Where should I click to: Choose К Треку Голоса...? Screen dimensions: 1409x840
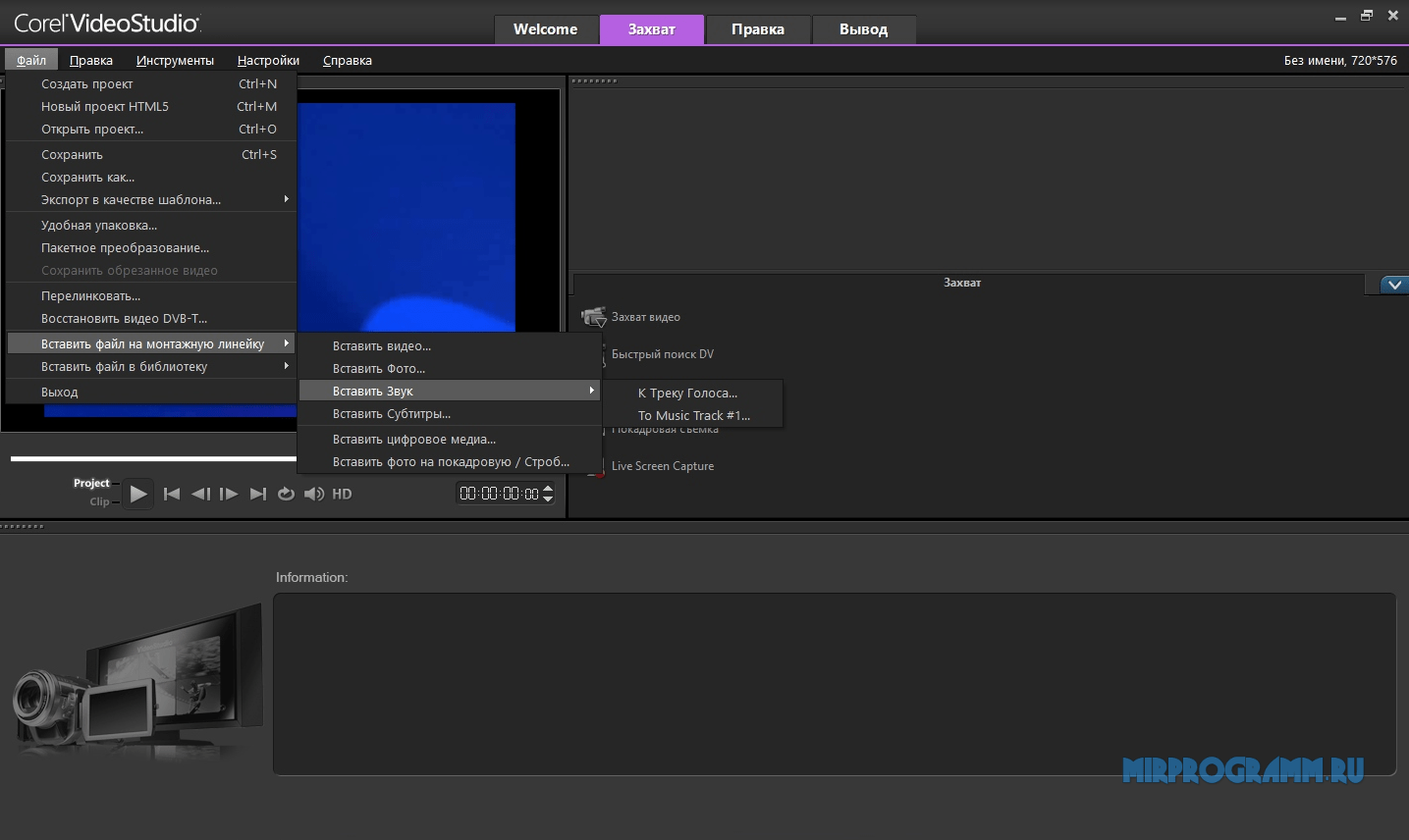coord(693,393)
